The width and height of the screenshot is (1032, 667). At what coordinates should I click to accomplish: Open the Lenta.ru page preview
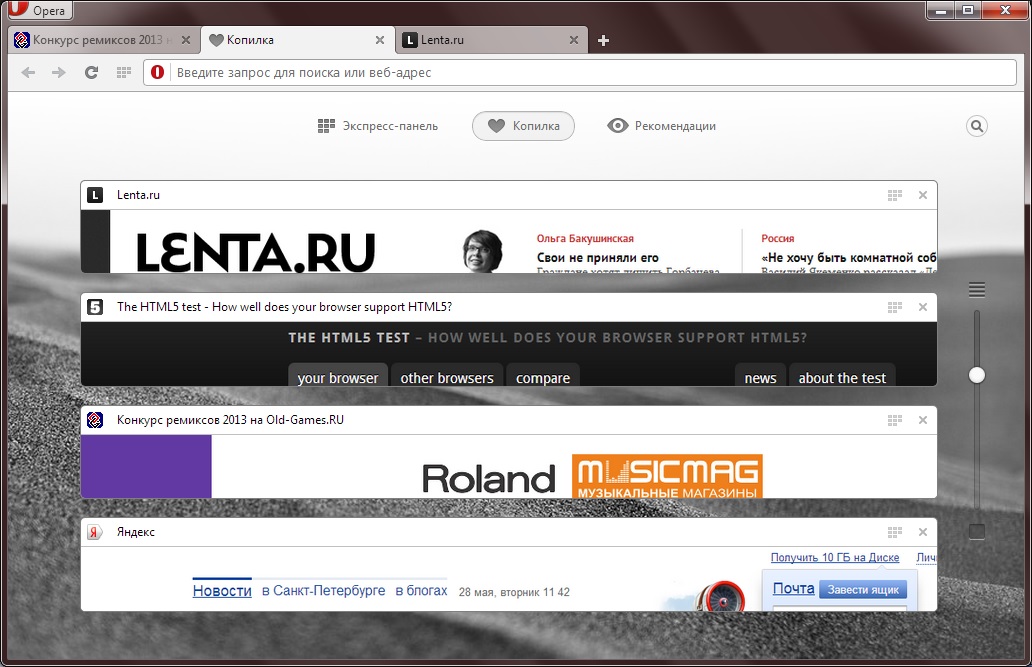pyautogui.click(x=509, y=241)
